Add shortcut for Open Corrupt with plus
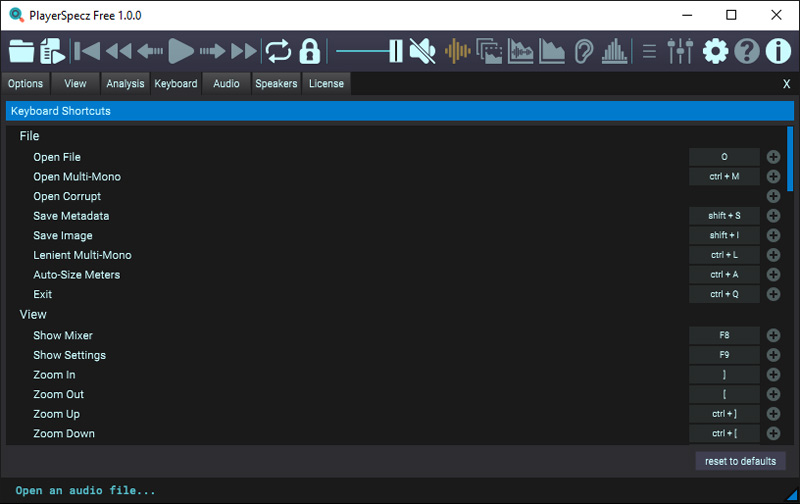 tap(773, 196)
